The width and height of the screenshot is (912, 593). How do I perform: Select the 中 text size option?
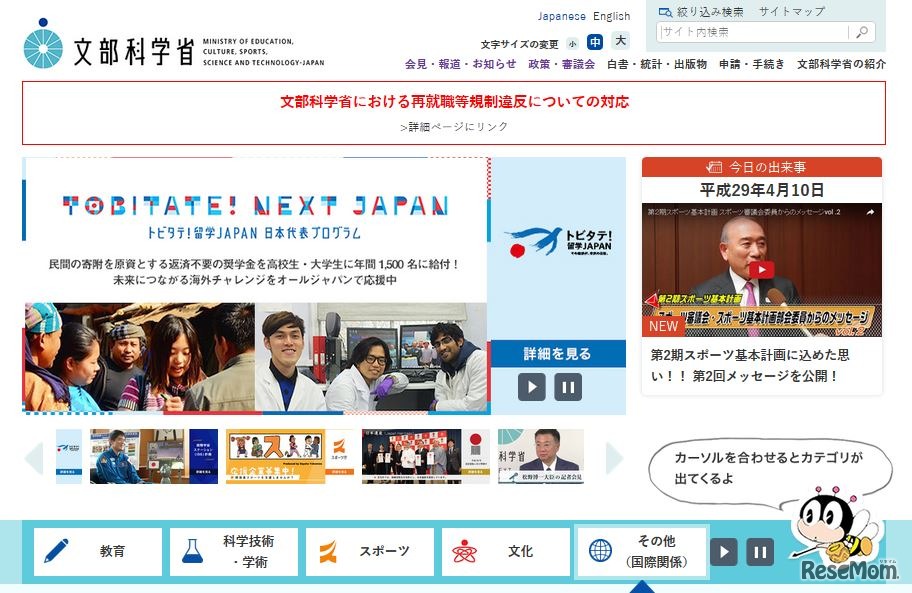click(x=595, y=43)
